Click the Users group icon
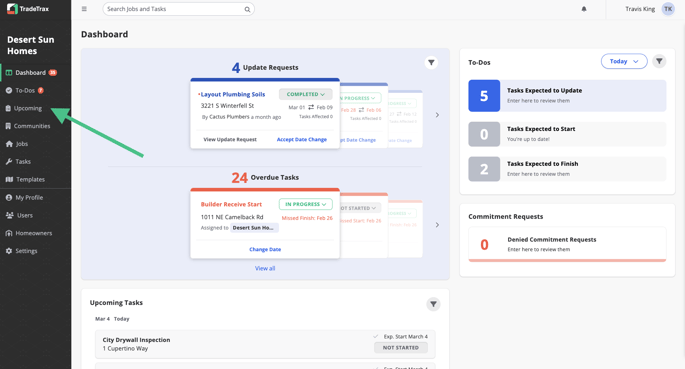685x369 pixels. point(9,215)
